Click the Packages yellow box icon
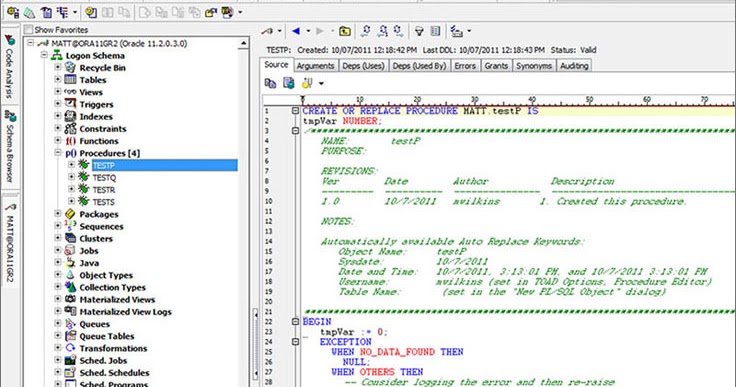The height and width of the screenshot is (387, 736). [x=70, y=214]
